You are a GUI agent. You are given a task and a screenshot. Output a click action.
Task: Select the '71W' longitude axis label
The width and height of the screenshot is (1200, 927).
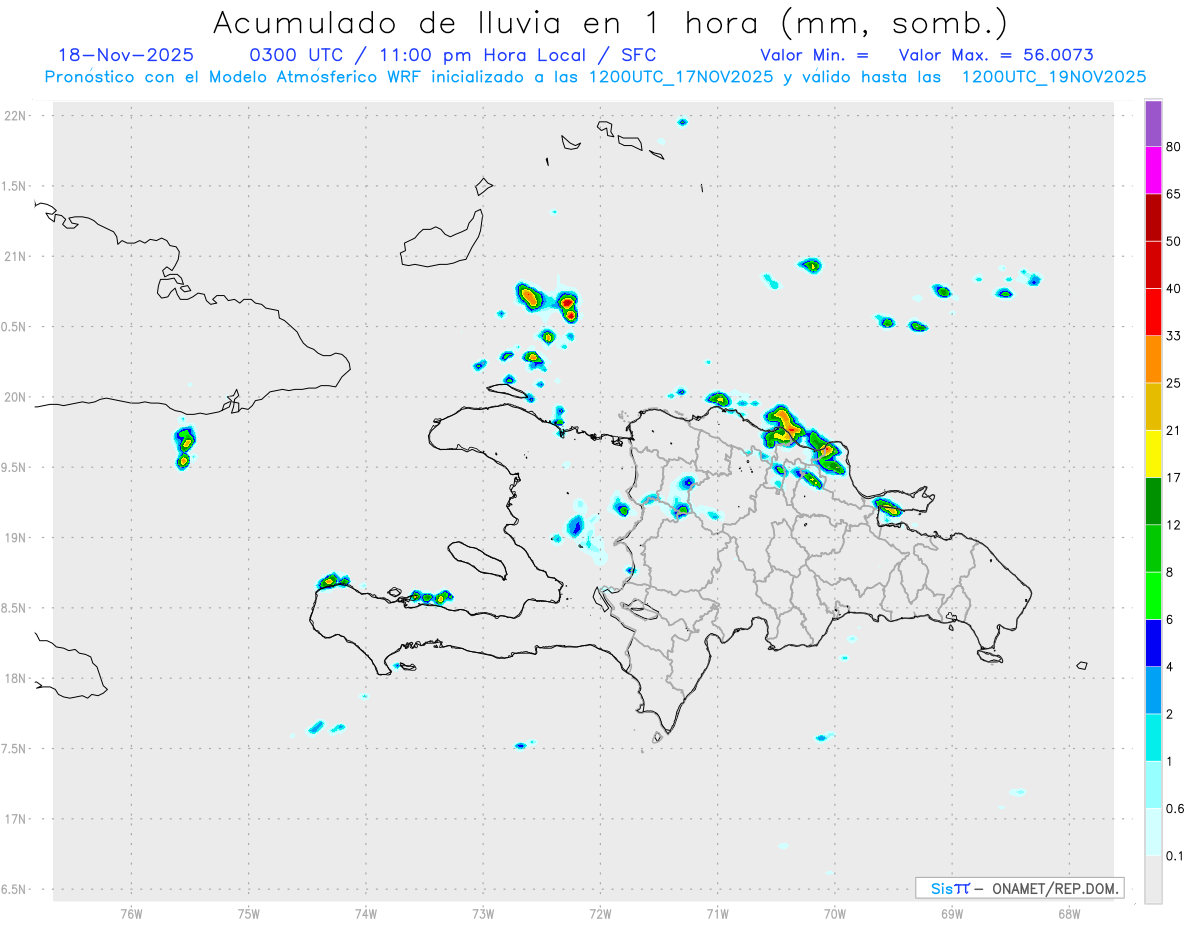coord(717,912)
